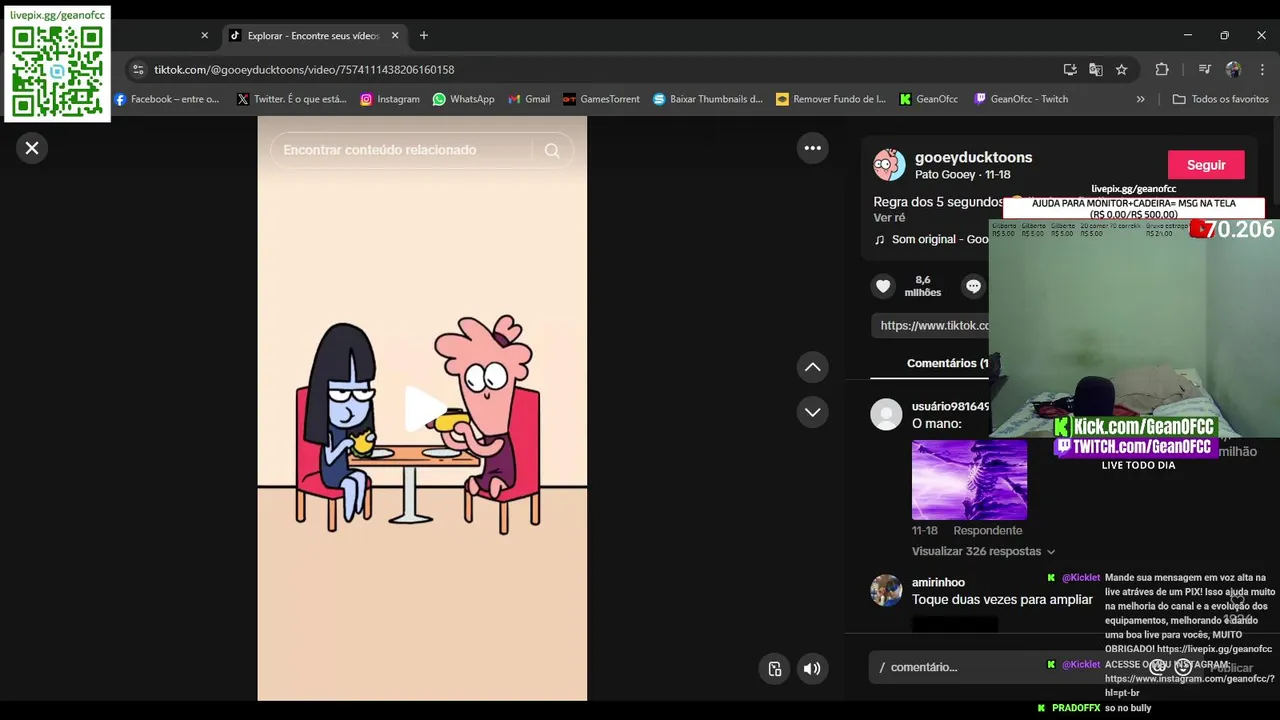1280x720 pixels.
Task: Expand description with Ver ré
Action: [889, 218]
